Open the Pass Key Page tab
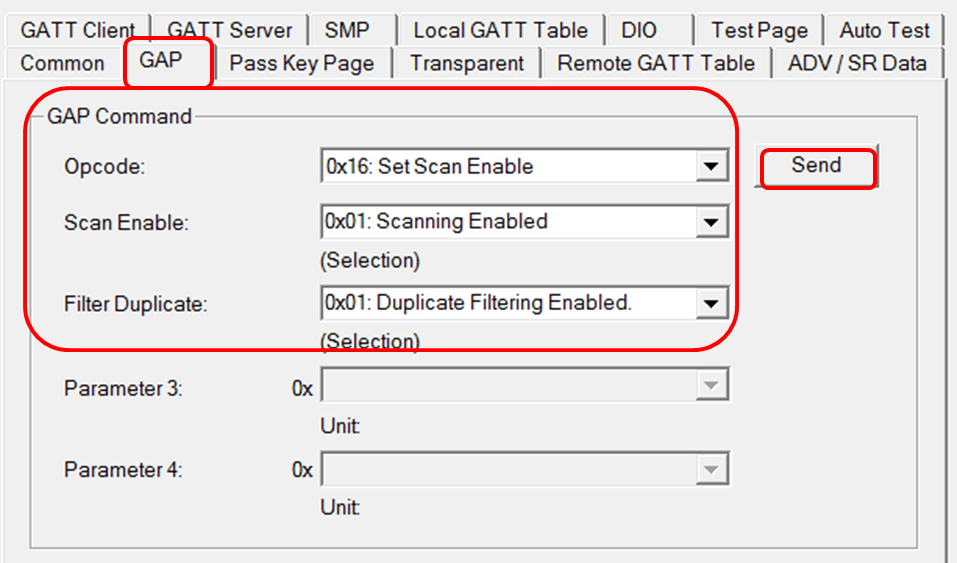Viewport: 957px width, 563px height. click(302, 63)
